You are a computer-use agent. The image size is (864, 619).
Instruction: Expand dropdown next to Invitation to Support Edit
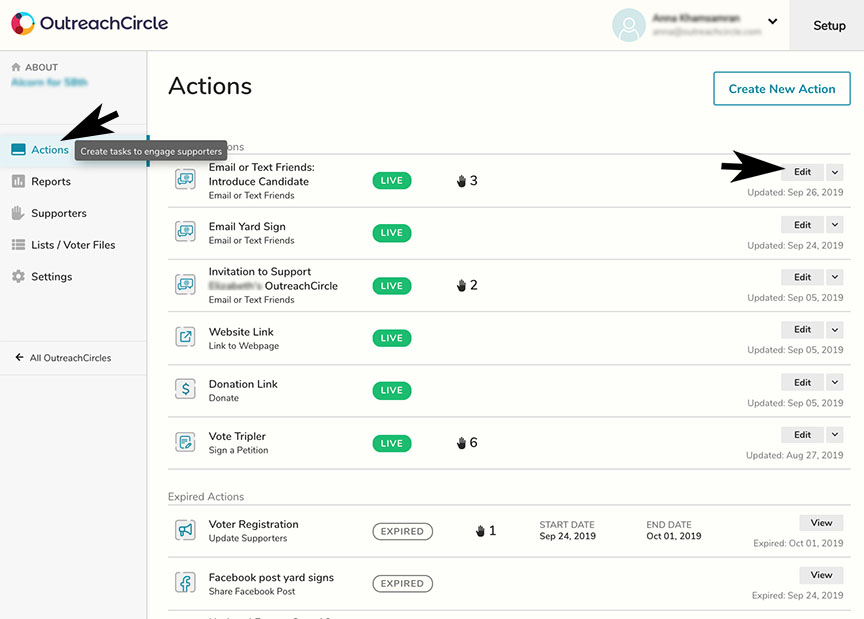click(x=835, y=277)
